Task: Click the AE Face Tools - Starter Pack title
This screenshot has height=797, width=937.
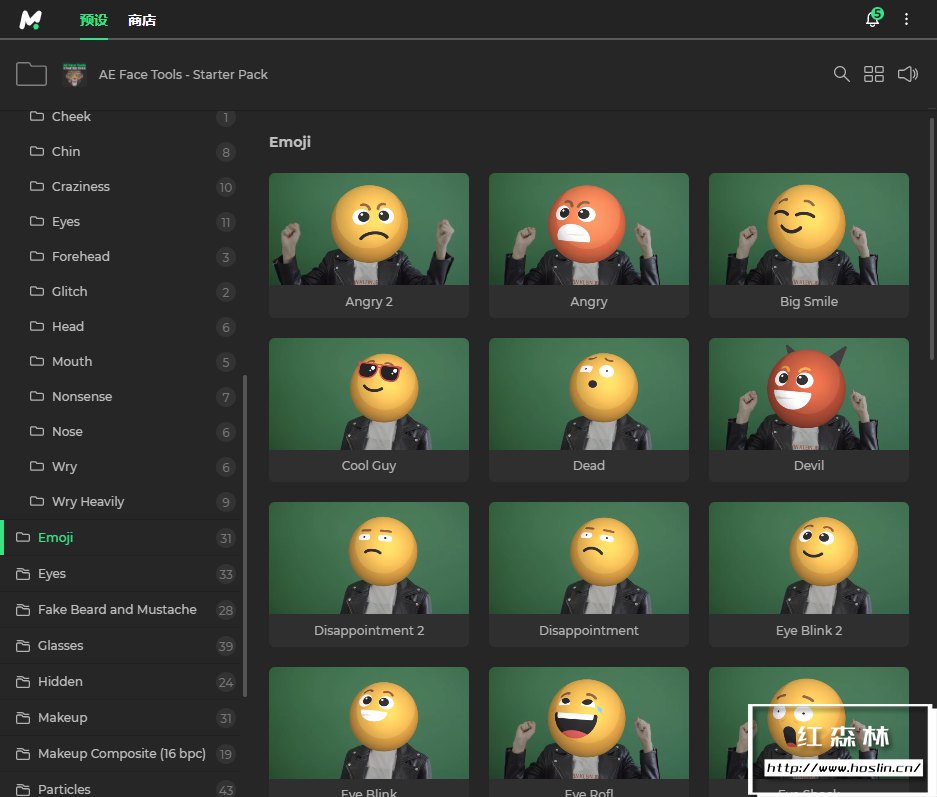Action: [x=183, y=74]
